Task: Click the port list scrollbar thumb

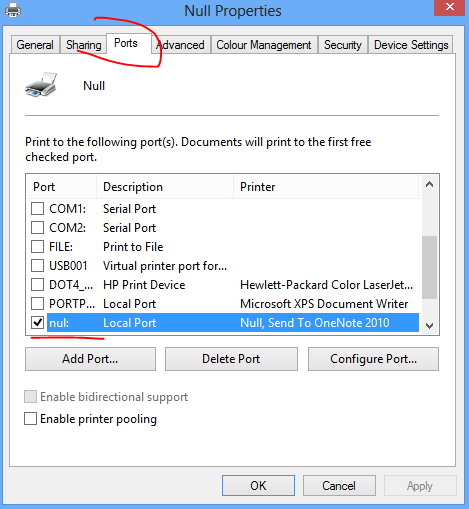Action: (430, 267)
